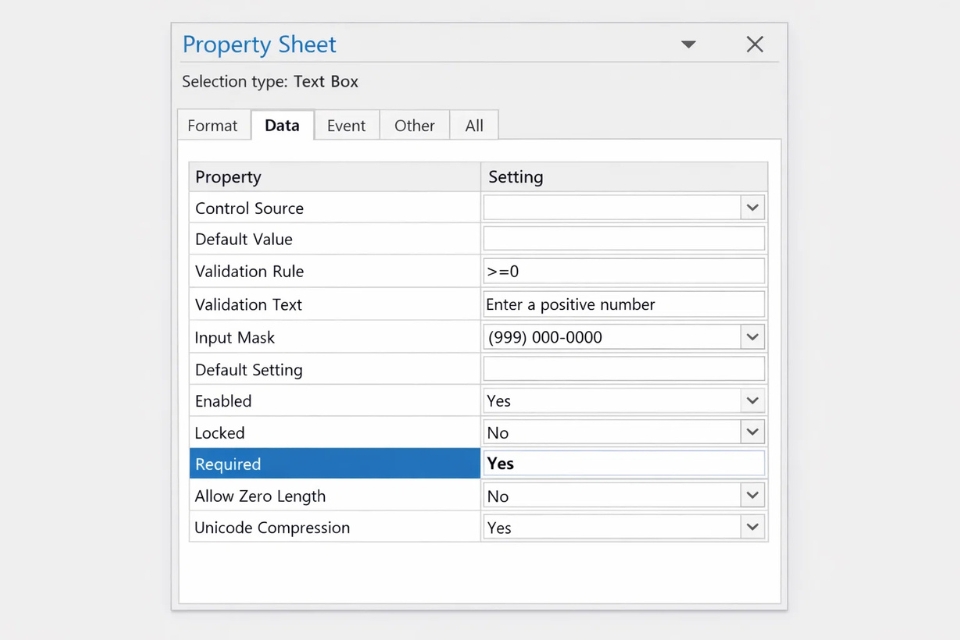Click the Setting column header
Image resolution: width=960 pixels, height=640 pixels.
tap(623, 177)
